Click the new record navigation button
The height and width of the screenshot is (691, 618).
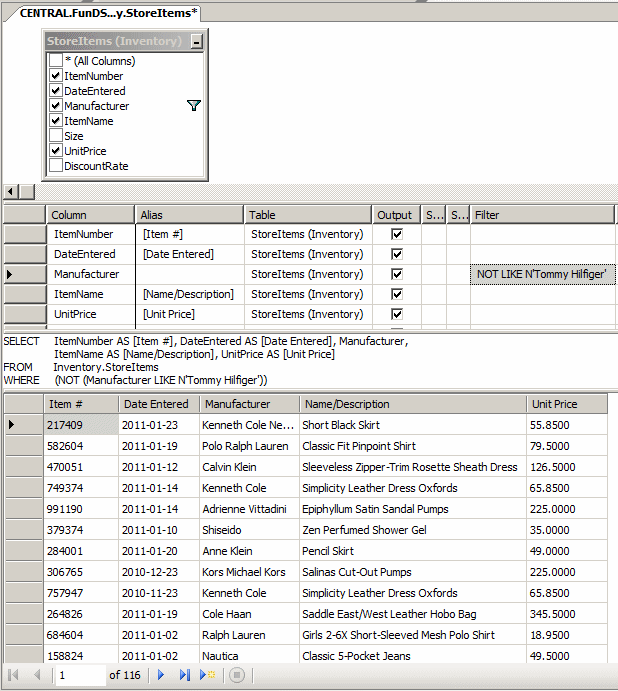pyautogui.click(x=207, y=675)
